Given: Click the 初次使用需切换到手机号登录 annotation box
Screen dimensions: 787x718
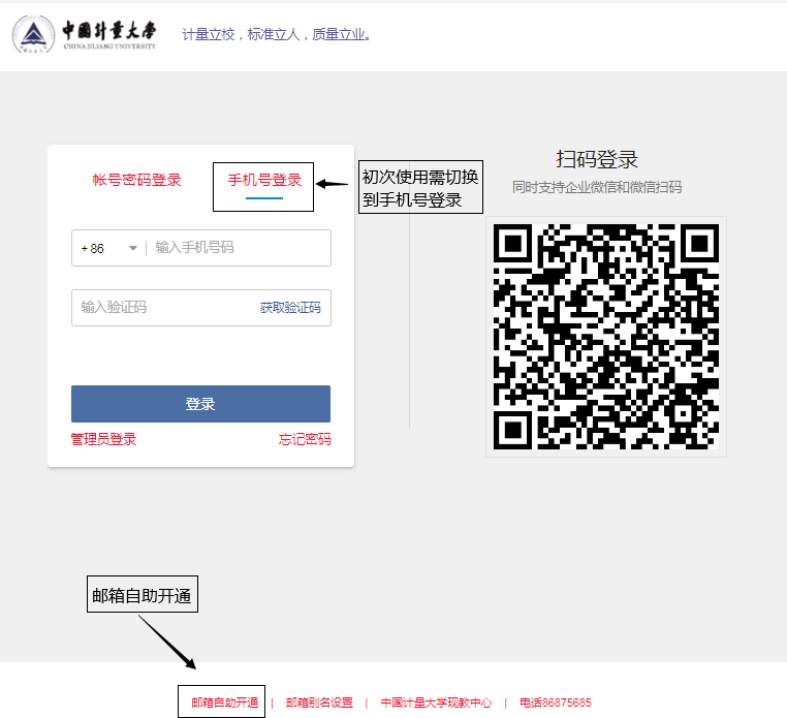Looking at the screenshot, I should click(420, 188).
